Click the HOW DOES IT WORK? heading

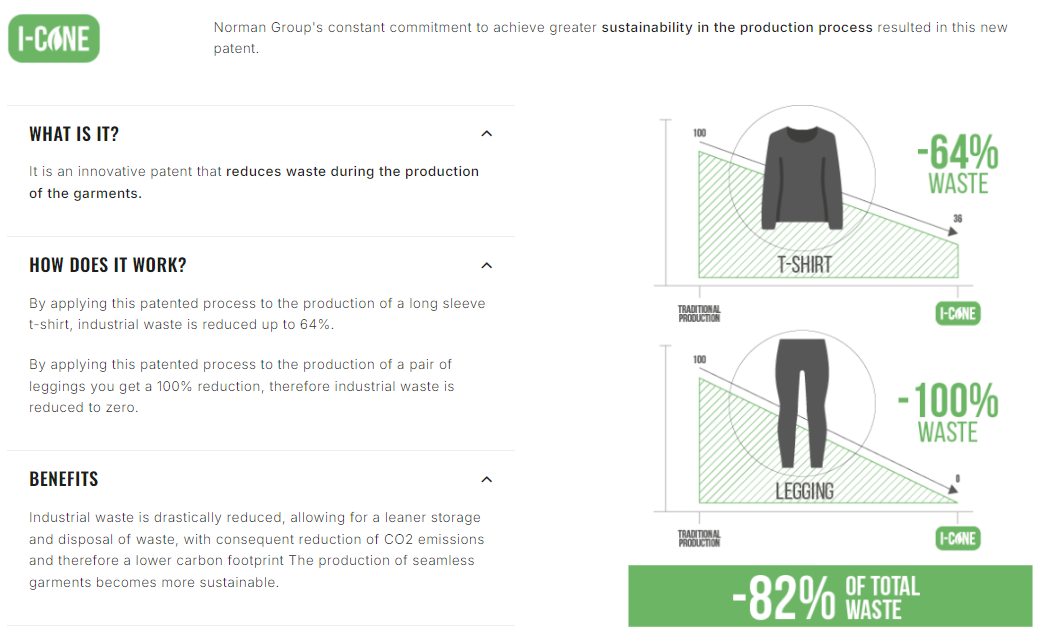click(108, 265)
